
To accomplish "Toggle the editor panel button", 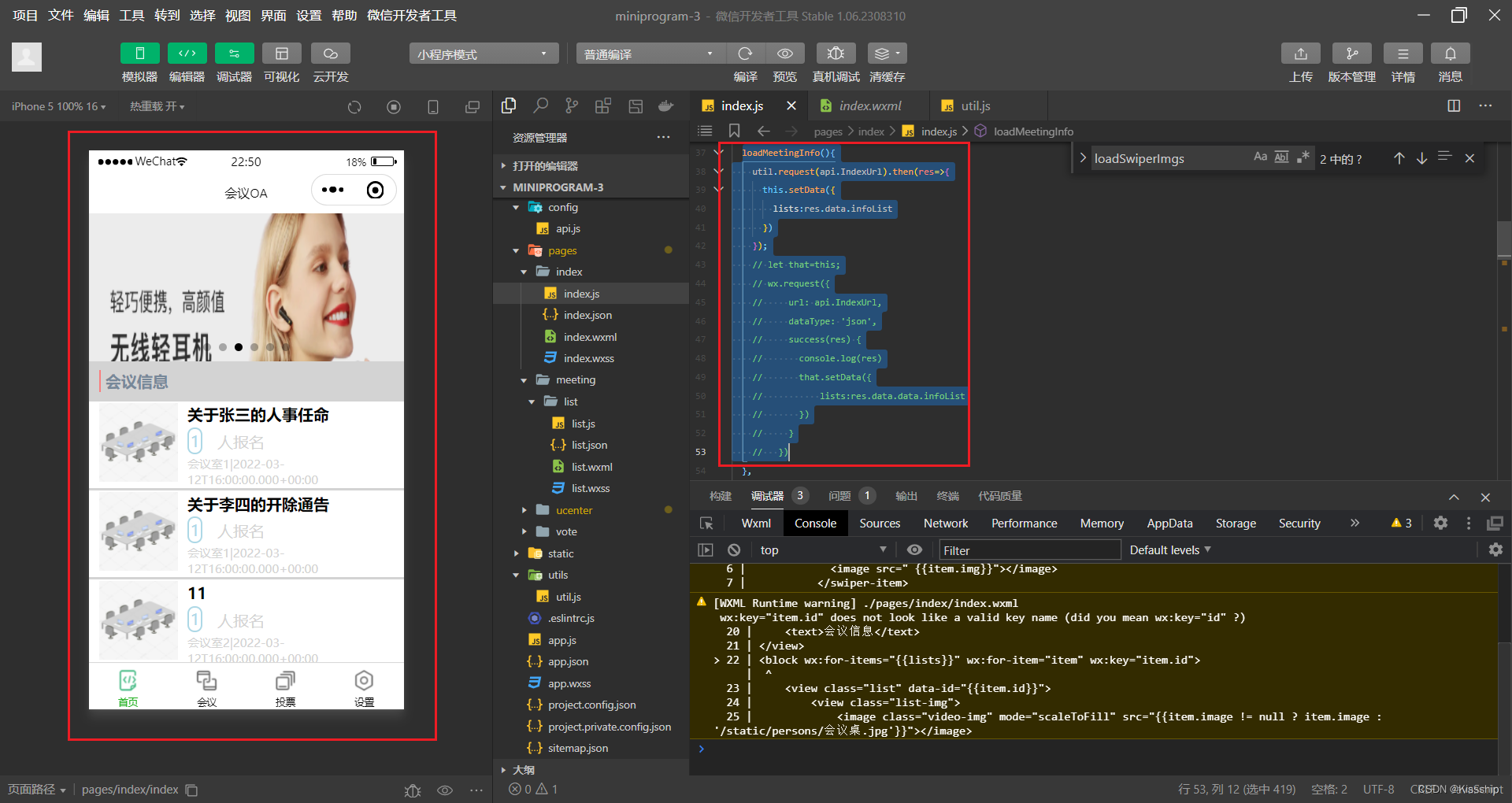I will point(187,54).
